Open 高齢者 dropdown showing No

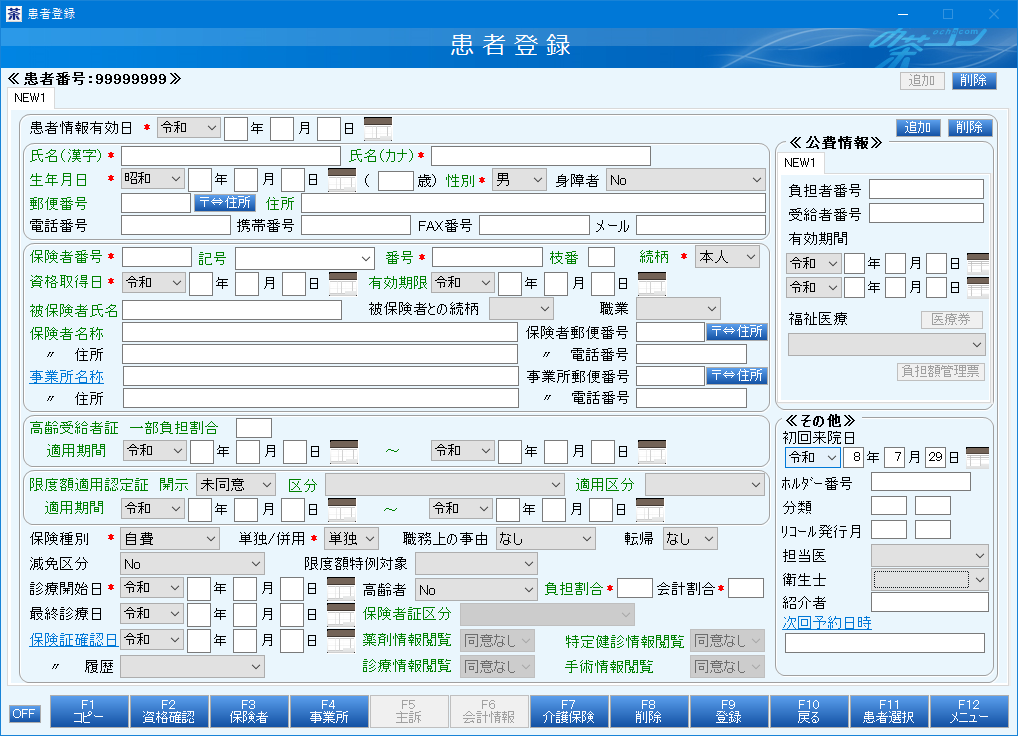tap(476, 589)
